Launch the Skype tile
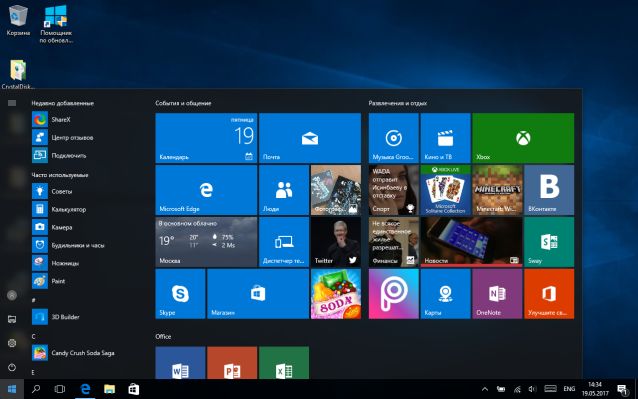The width and height of the screenshot is (638, 399). 180,294
